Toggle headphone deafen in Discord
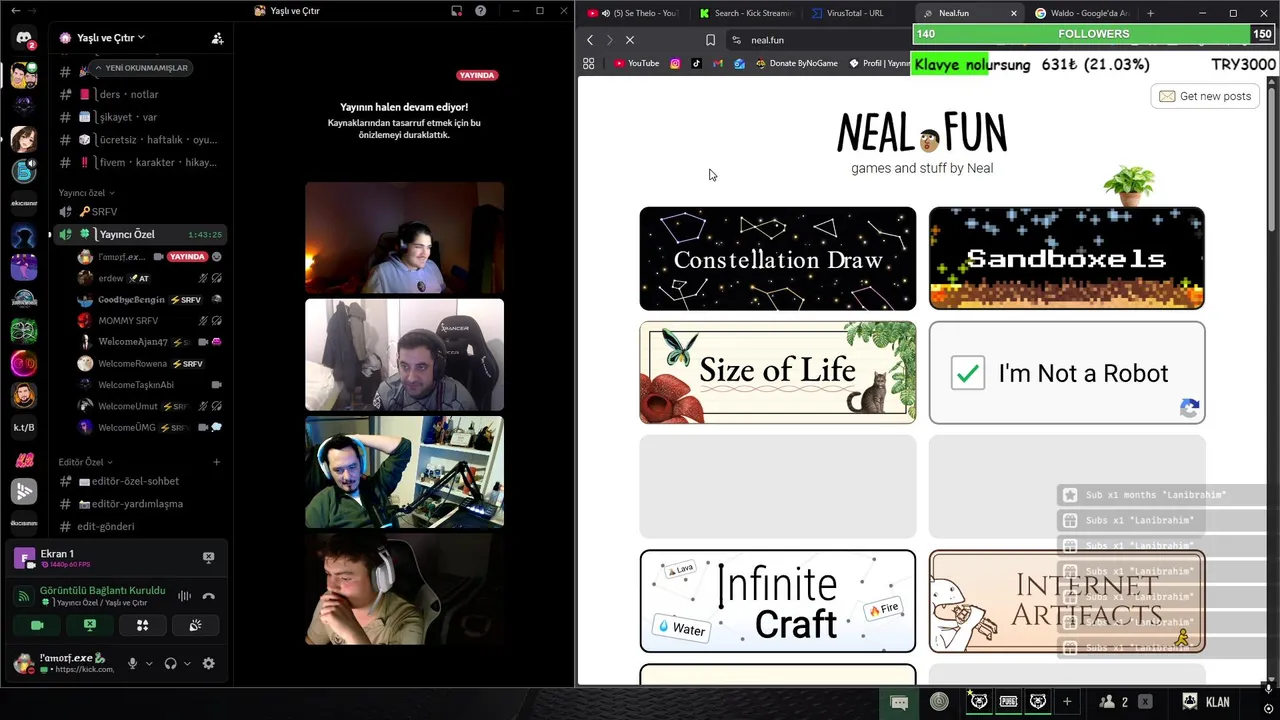The image size is (1280, 720). coord(170,663)
